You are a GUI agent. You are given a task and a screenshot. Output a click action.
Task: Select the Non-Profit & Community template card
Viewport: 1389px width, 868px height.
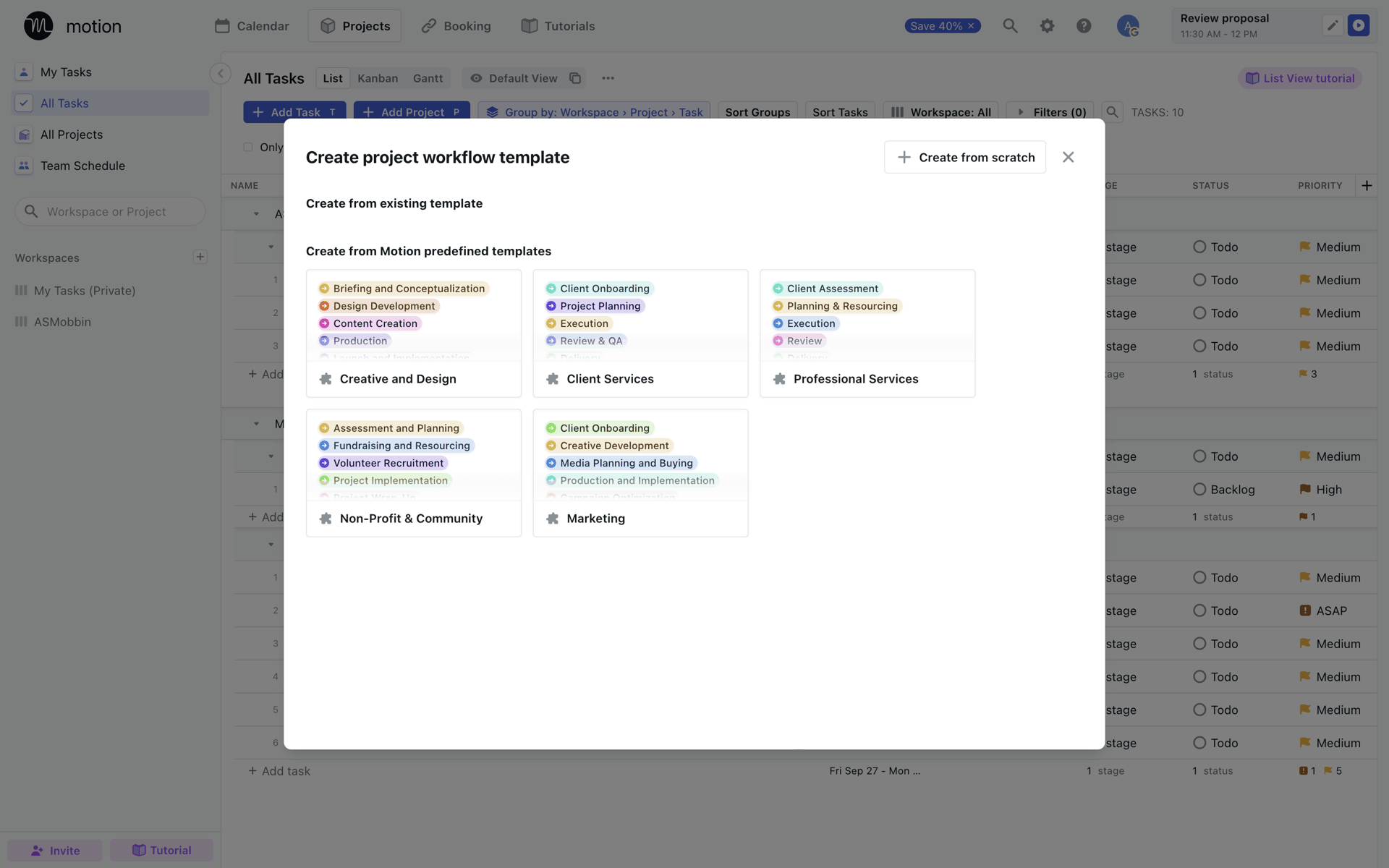tap(414, 473)
